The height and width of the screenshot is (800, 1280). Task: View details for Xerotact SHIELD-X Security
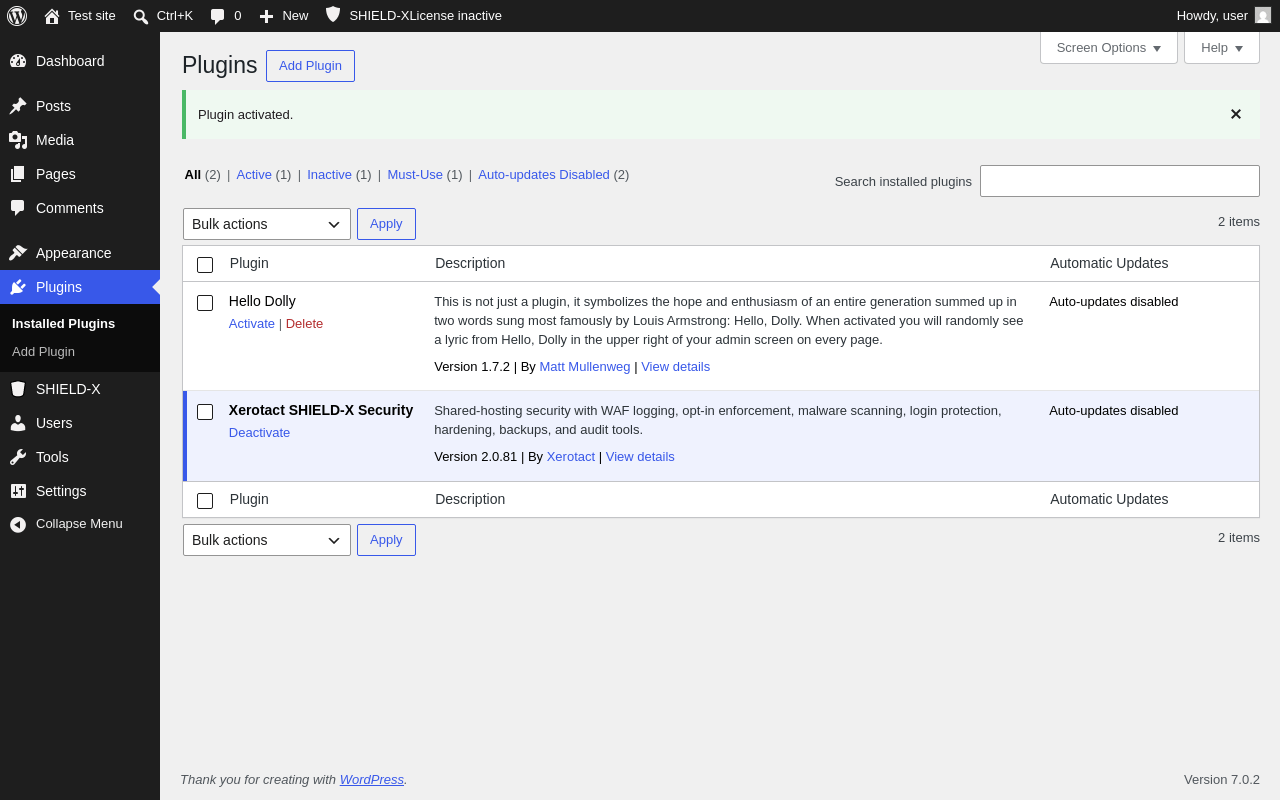point(640,456)
